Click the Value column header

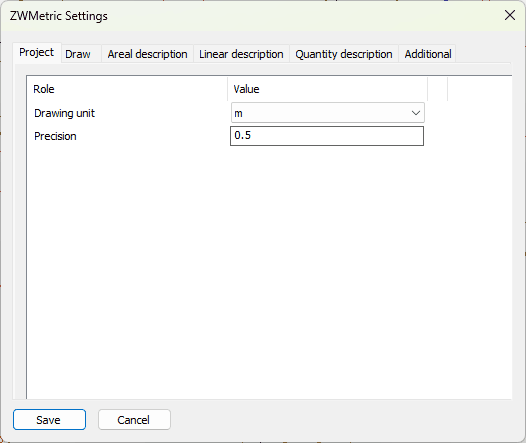tap(327, 89)
